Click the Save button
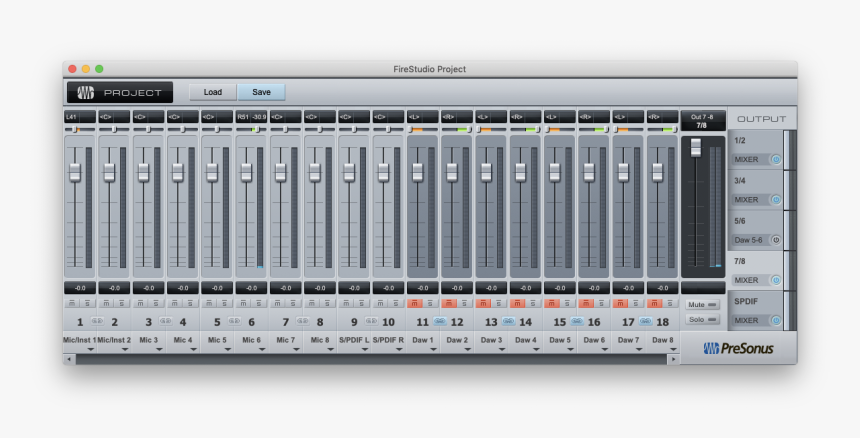The height and width of the screenshot is (438, 860). pyautogui.click(x=261, y=92)
